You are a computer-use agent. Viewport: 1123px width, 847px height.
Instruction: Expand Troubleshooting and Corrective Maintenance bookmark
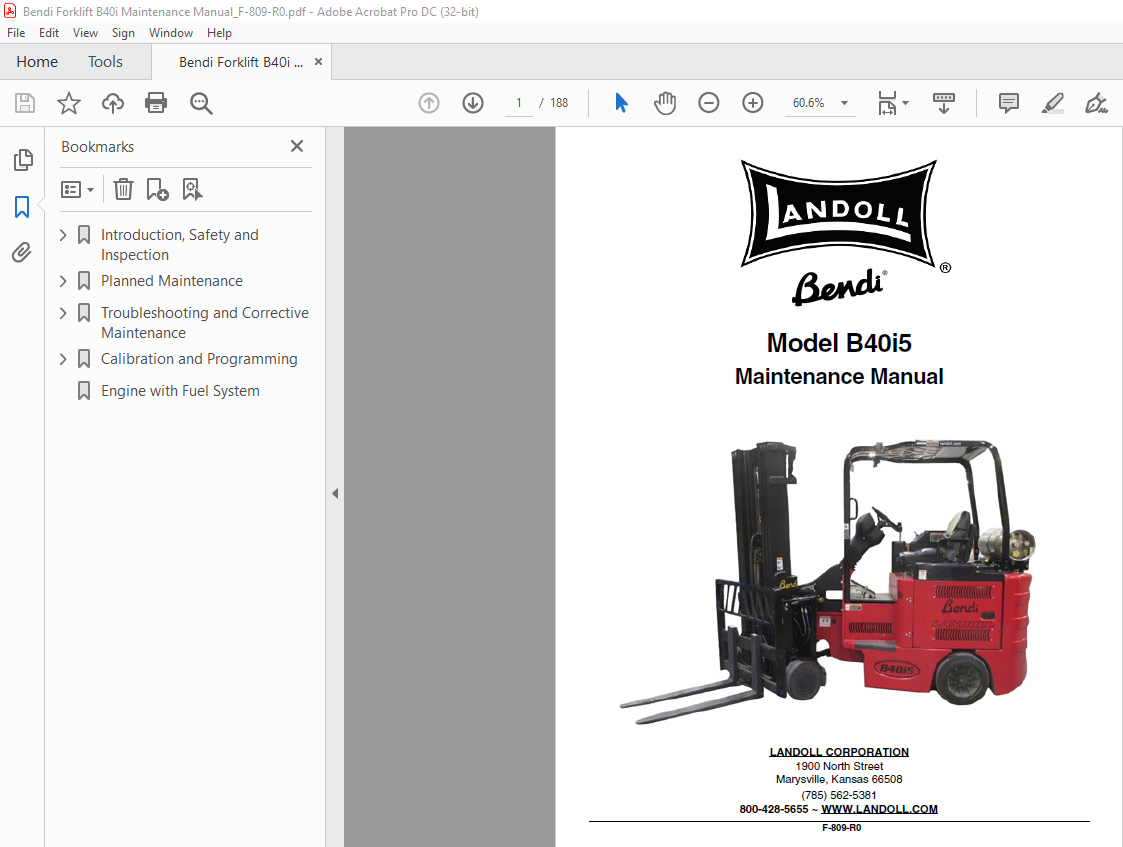pyautogui.click(x=63, y=313)
